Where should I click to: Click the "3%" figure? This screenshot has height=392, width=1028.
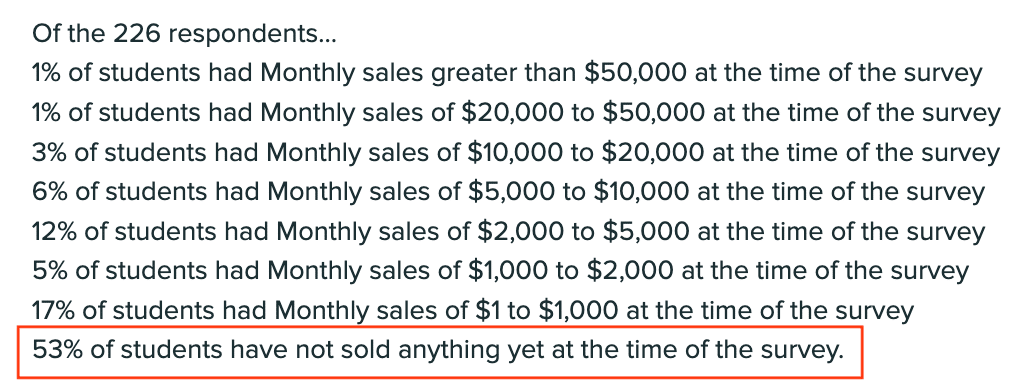50,152
